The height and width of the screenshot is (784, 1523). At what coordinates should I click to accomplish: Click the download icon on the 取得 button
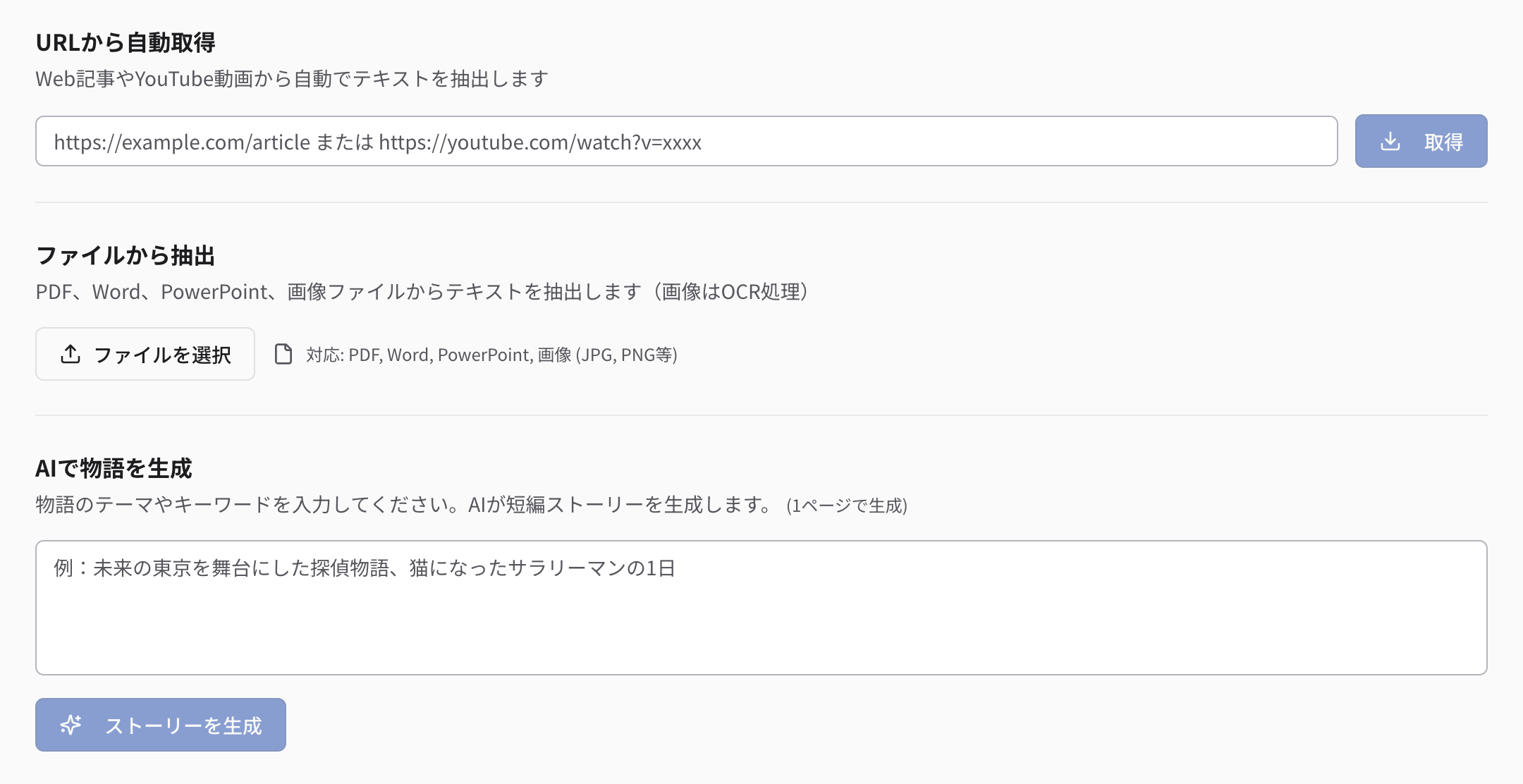1390,142
